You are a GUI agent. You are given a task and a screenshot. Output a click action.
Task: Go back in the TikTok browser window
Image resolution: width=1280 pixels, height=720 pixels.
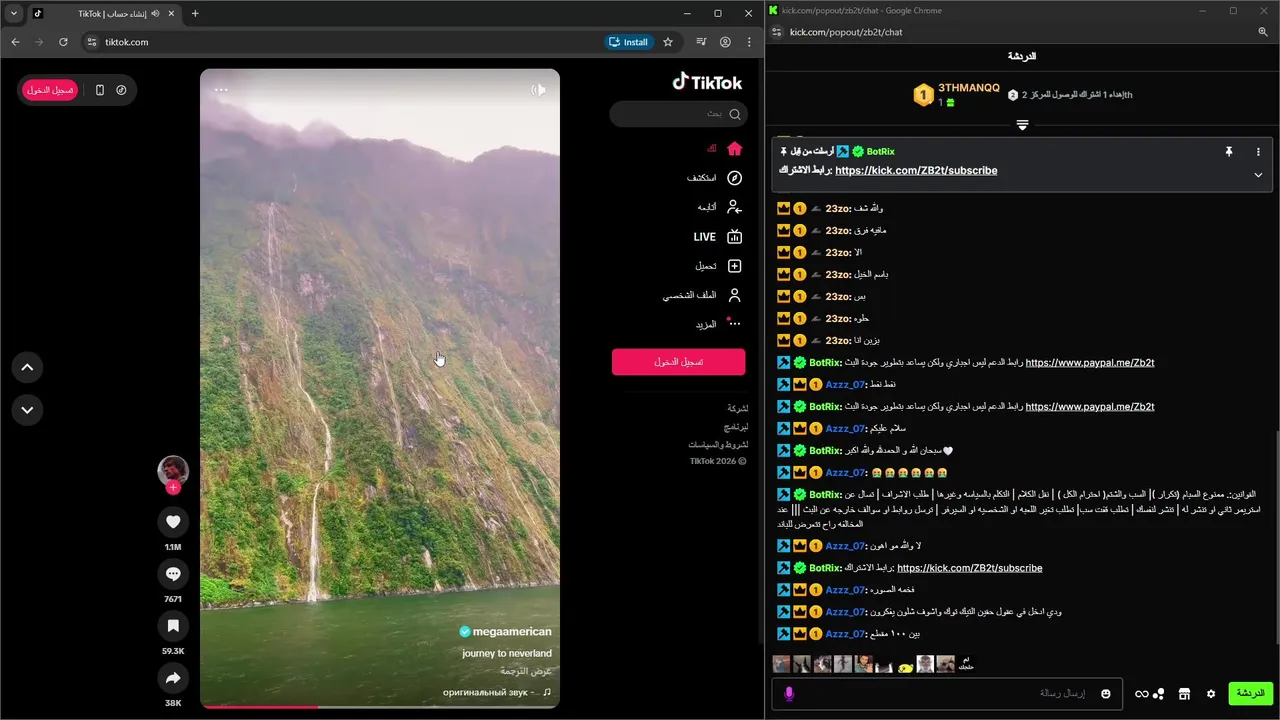[15, 42]
